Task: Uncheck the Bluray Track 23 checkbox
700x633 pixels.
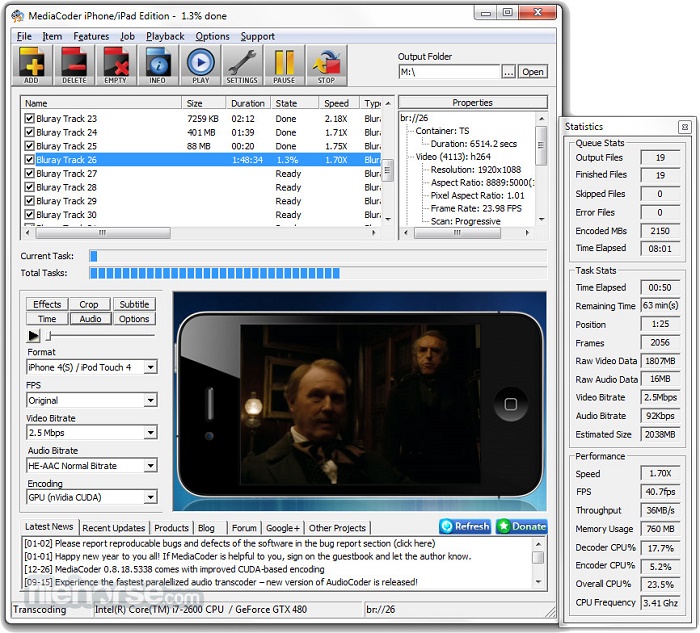Action: click(29, 119)
